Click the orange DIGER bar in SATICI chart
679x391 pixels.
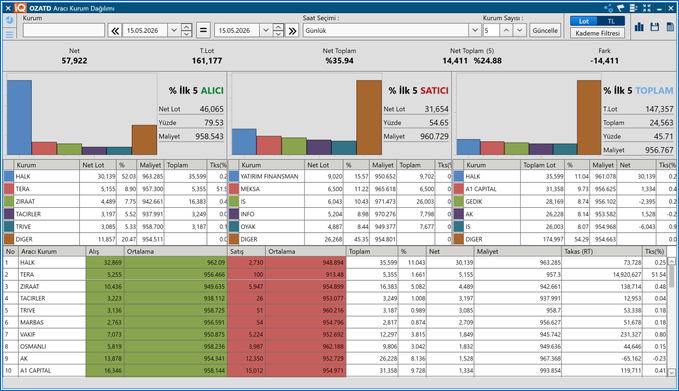369,117
